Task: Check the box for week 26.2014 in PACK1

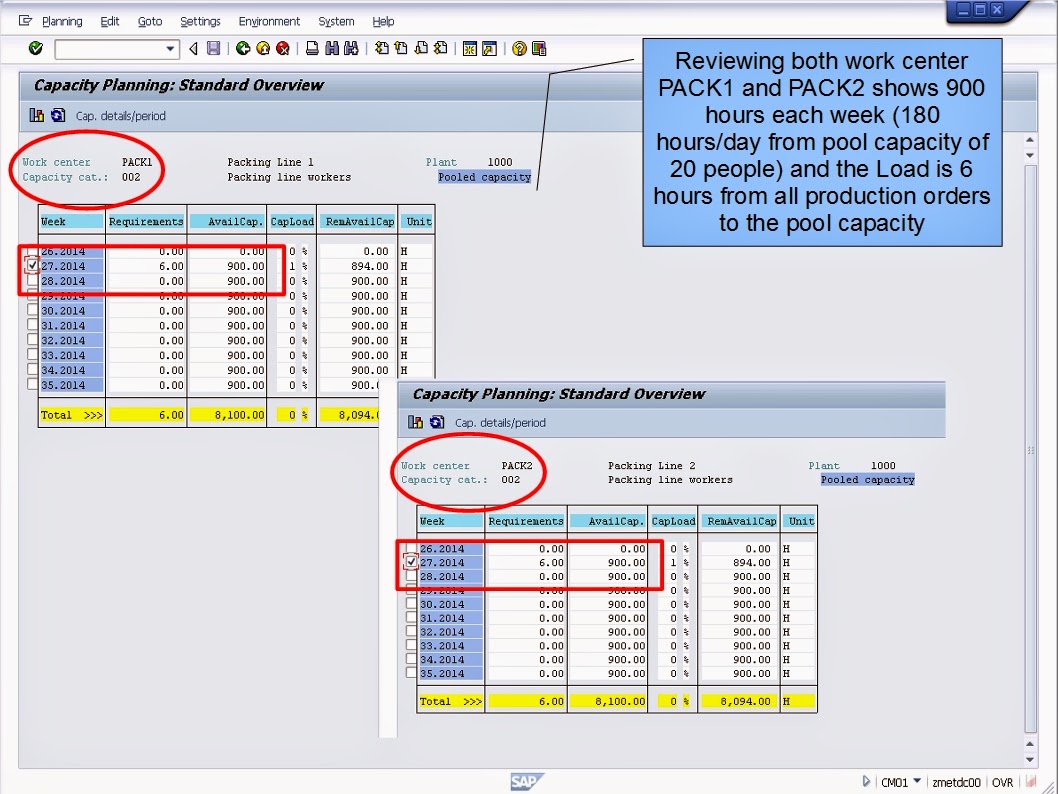Action: point(32,251)
